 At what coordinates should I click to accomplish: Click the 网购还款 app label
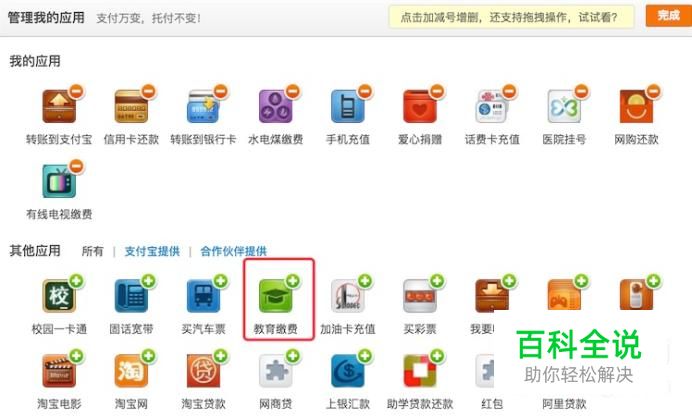[636, 140]
